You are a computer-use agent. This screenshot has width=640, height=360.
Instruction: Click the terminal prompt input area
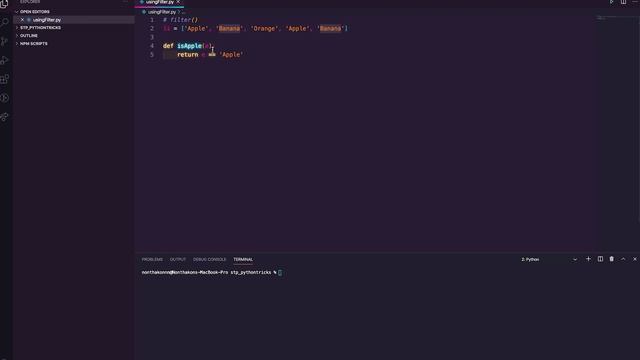pos(280,272)
